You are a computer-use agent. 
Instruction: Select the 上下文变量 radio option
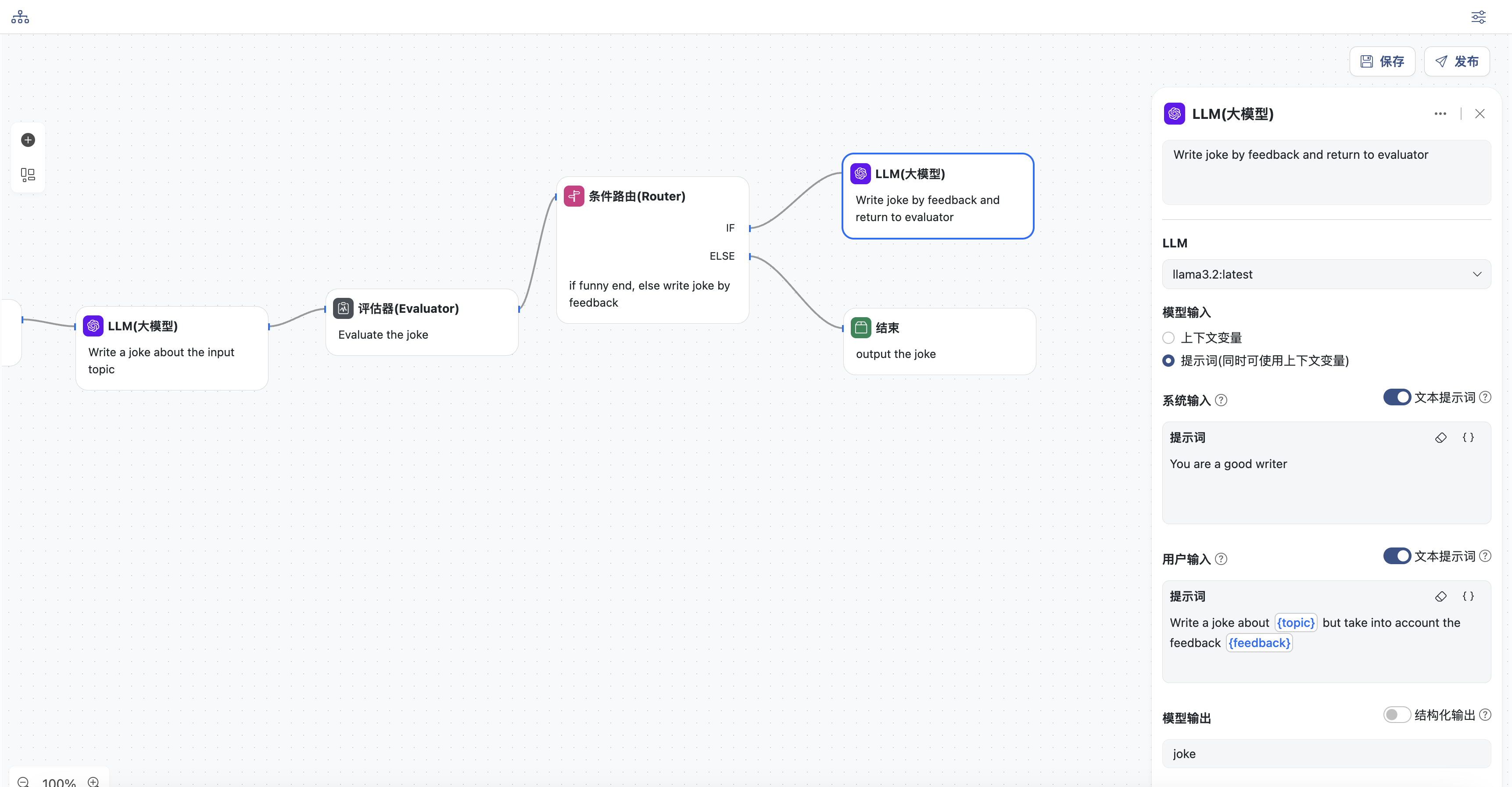point(1168,337)
